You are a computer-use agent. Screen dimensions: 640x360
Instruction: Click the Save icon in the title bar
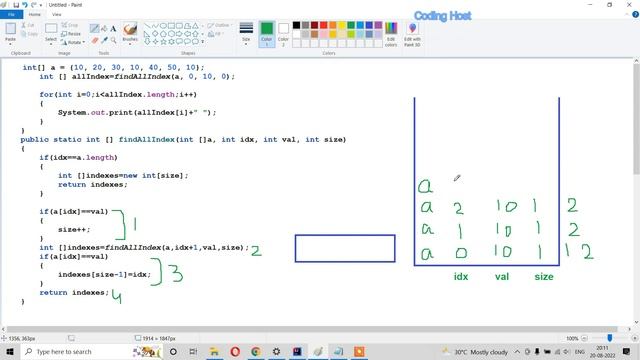pos(16,5)
